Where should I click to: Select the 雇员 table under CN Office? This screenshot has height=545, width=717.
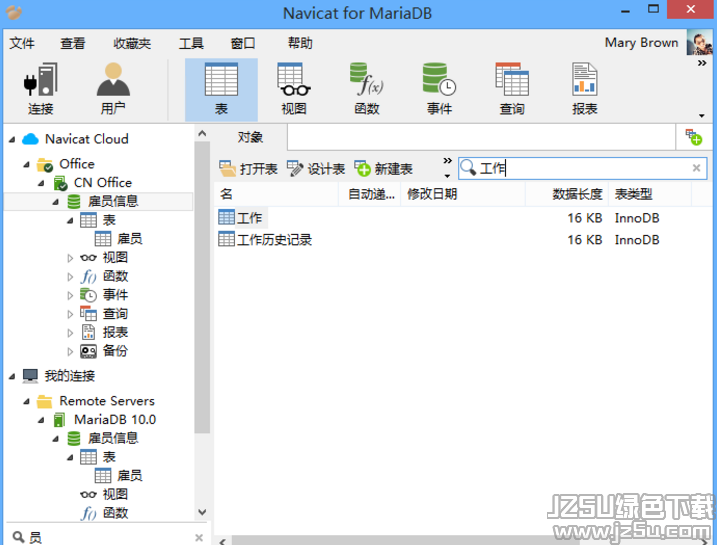129,239
